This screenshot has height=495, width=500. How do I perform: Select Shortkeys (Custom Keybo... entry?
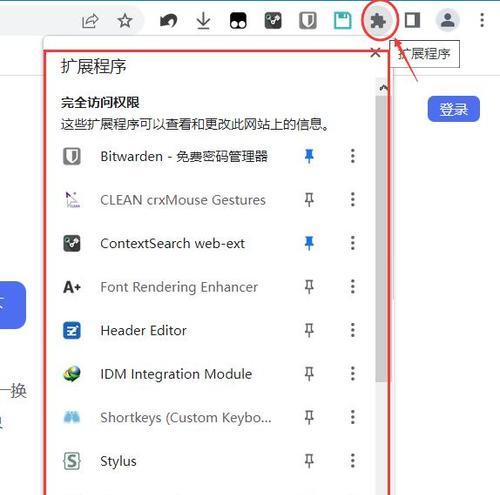click(x=186, y=418)
